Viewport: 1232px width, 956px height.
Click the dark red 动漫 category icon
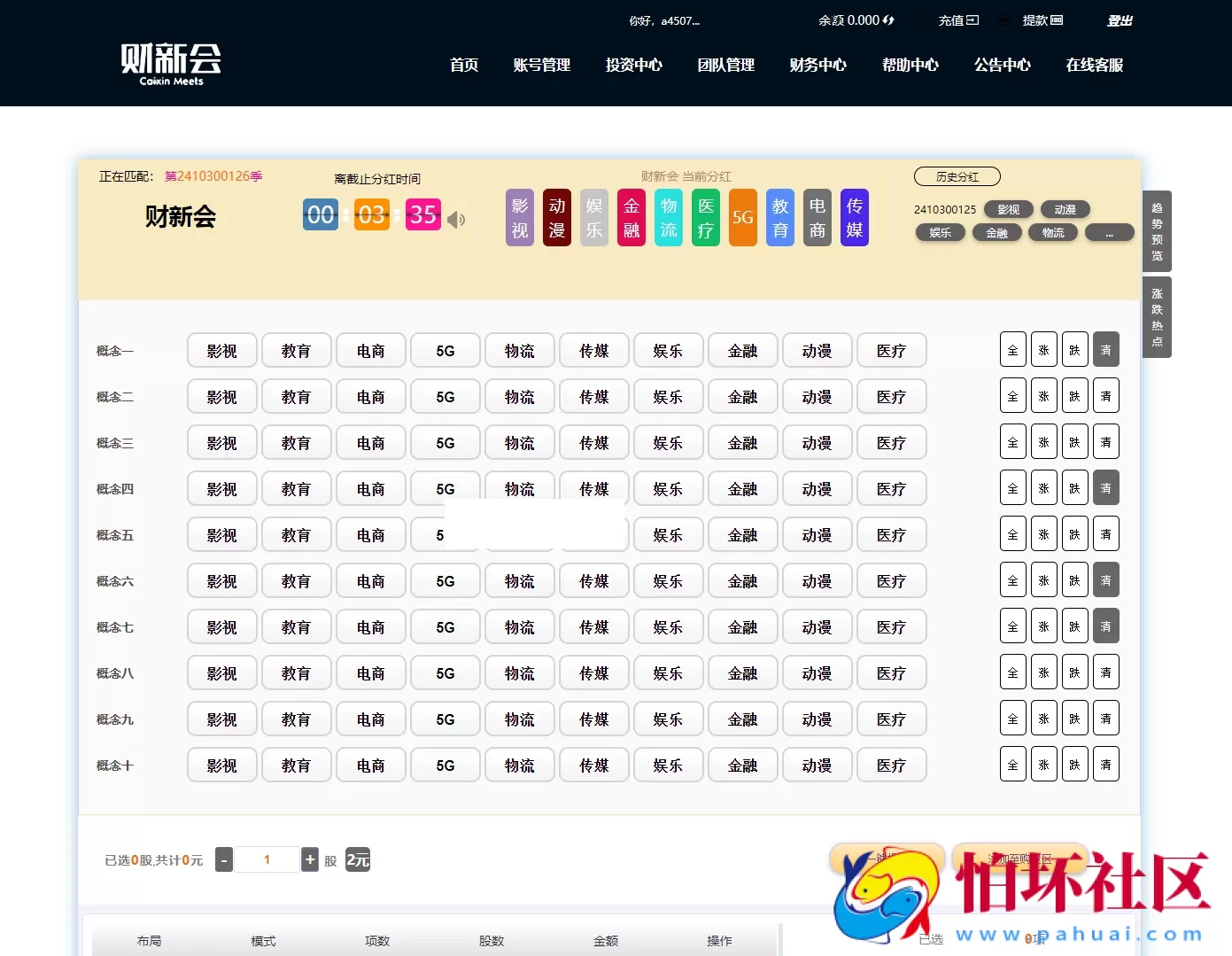pos(556,217)
